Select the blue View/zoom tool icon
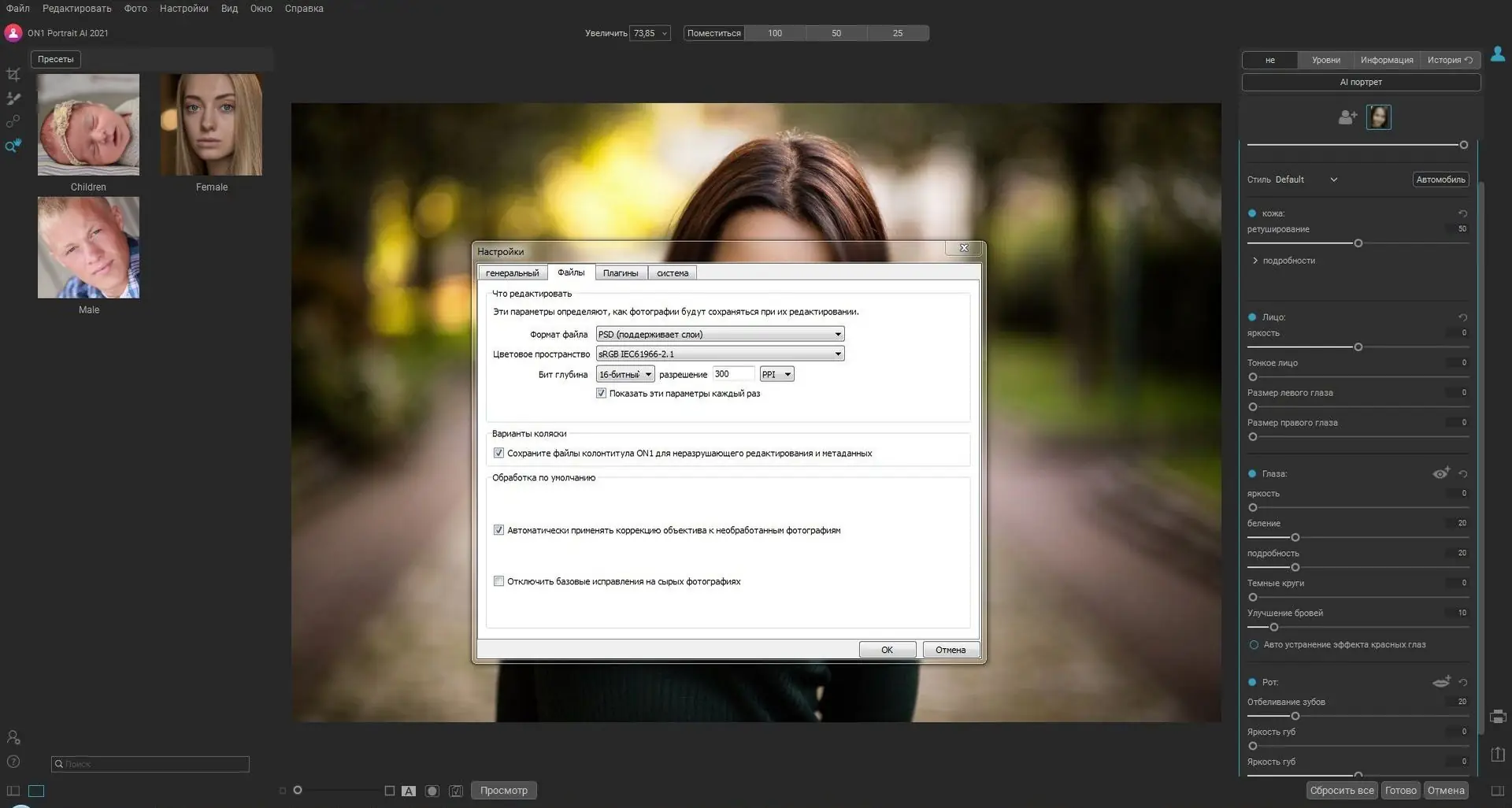This screenshot has width=1512, height=808. pos(13,146)
